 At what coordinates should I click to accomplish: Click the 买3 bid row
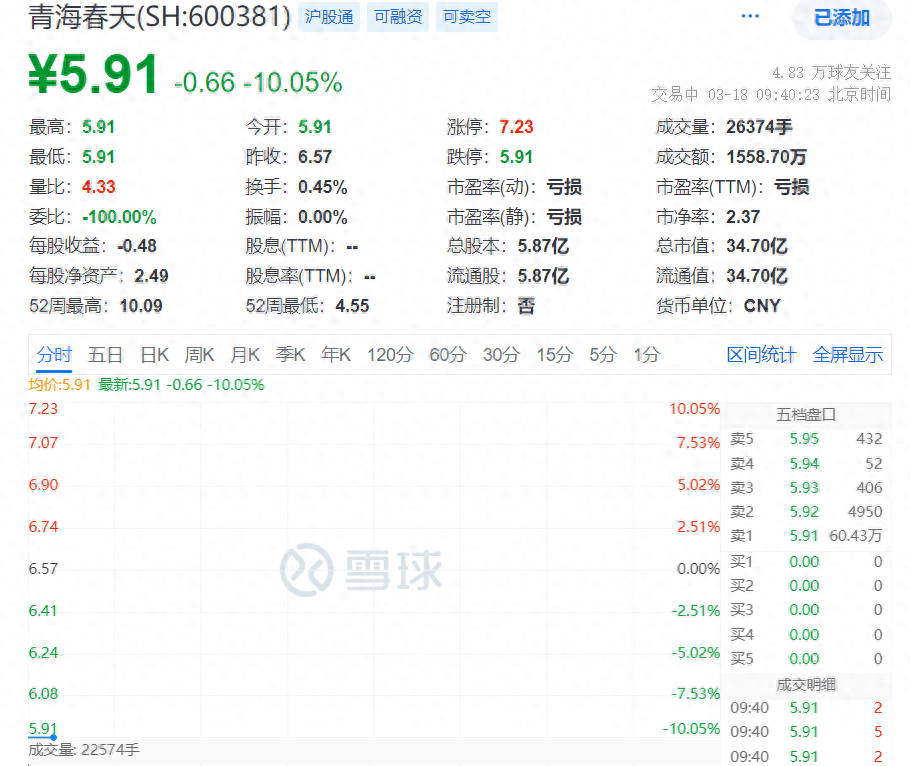click(806, 610)
